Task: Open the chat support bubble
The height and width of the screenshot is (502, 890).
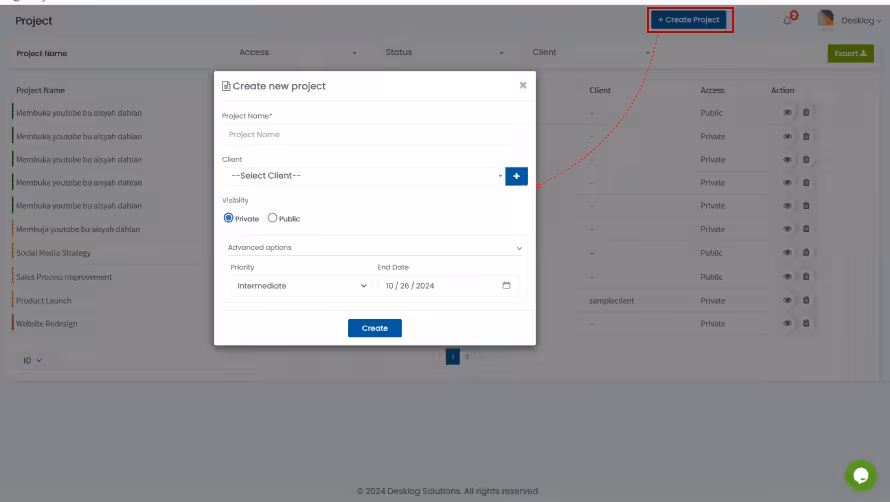Action: (859, 474)
